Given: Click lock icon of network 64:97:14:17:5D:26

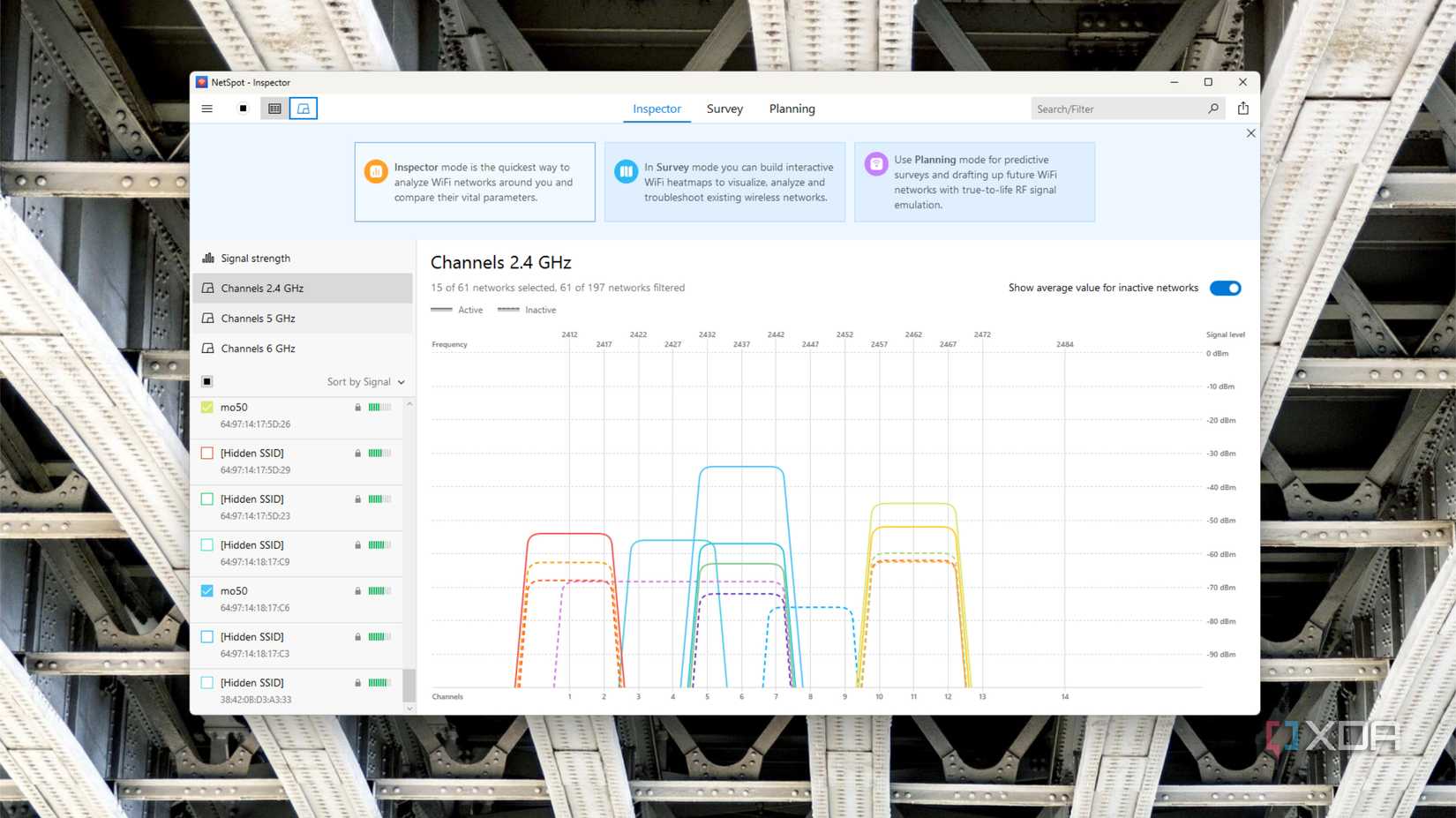Looking at the screenshot, I should 357,408.
